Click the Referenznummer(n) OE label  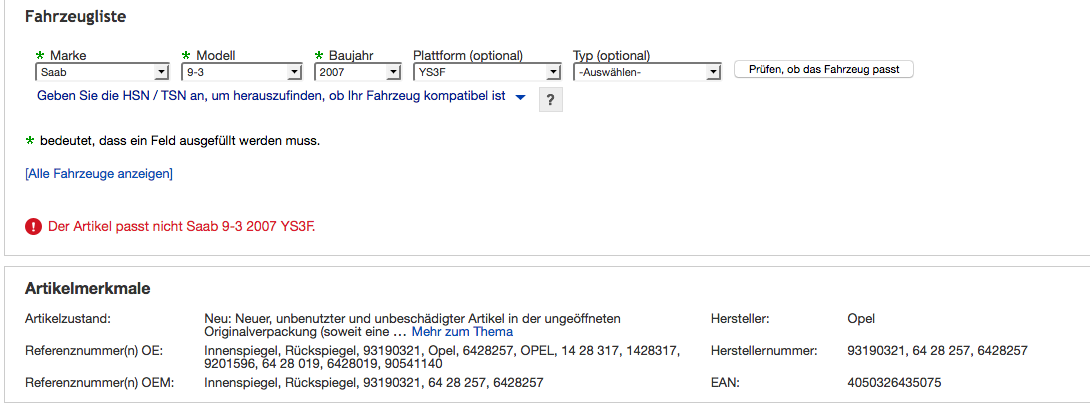94,351
